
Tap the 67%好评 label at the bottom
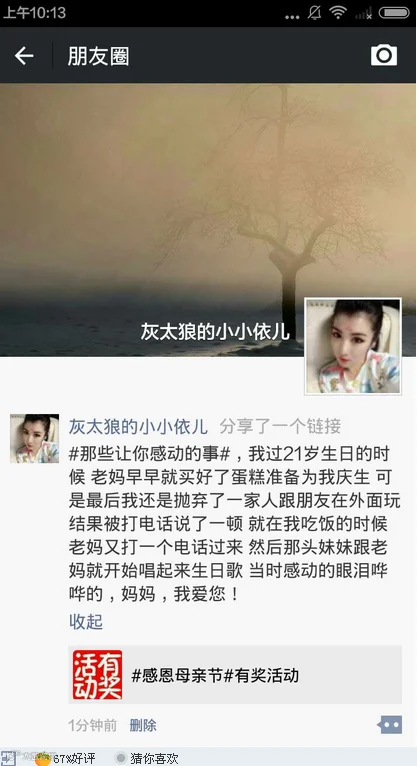click(74, 759)
